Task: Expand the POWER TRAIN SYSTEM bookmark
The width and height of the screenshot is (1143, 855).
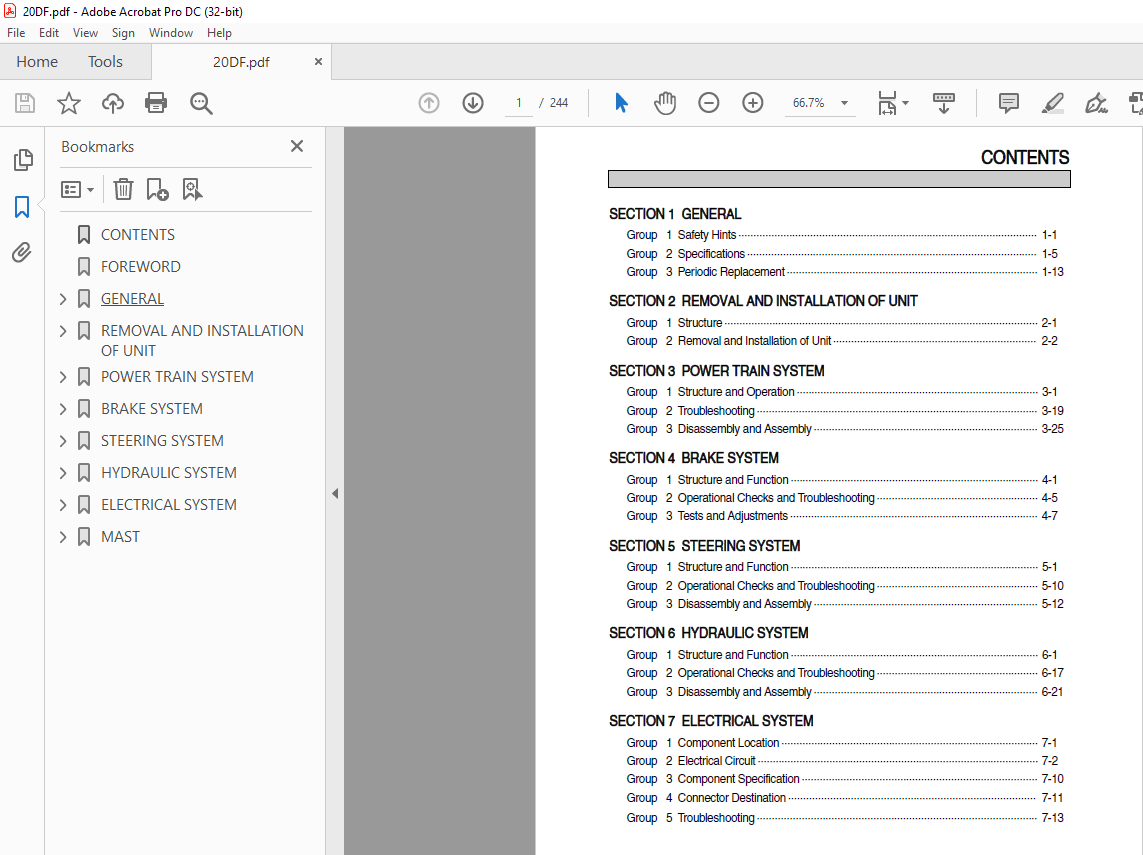Action: [x=63, y=377]
